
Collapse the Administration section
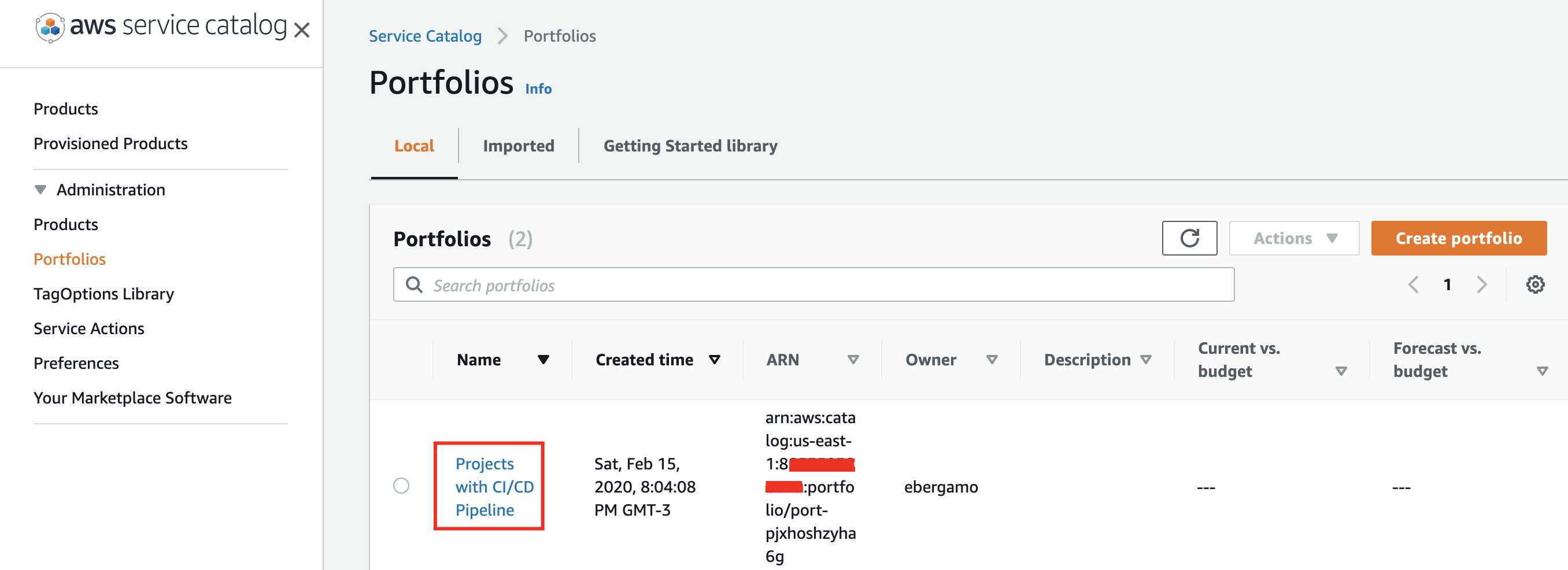tap(40, 189)
